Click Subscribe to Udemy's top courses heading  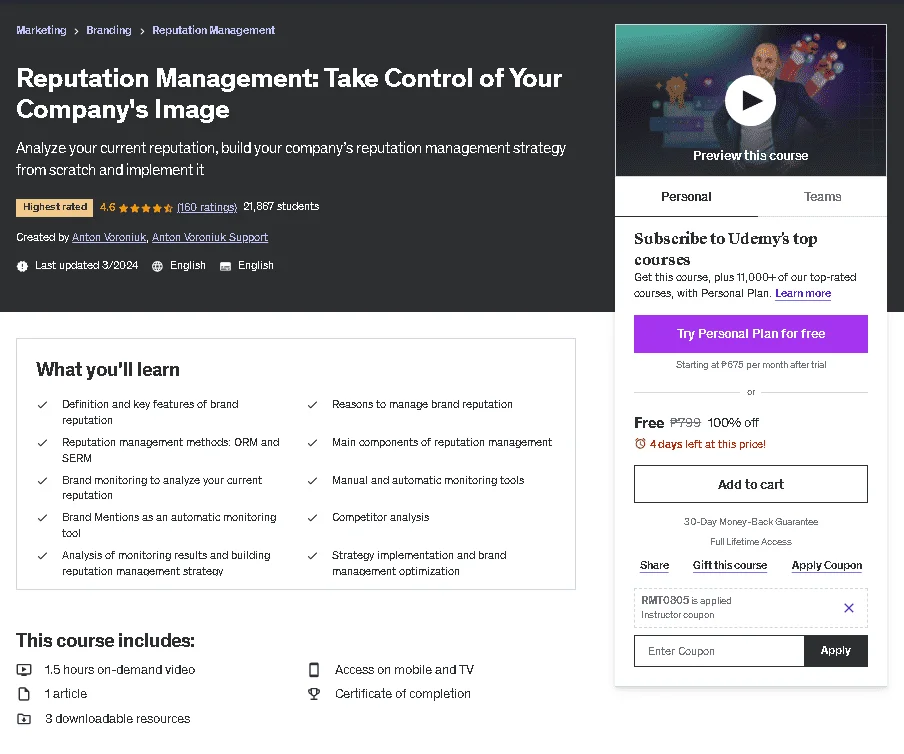click(725, 248)
